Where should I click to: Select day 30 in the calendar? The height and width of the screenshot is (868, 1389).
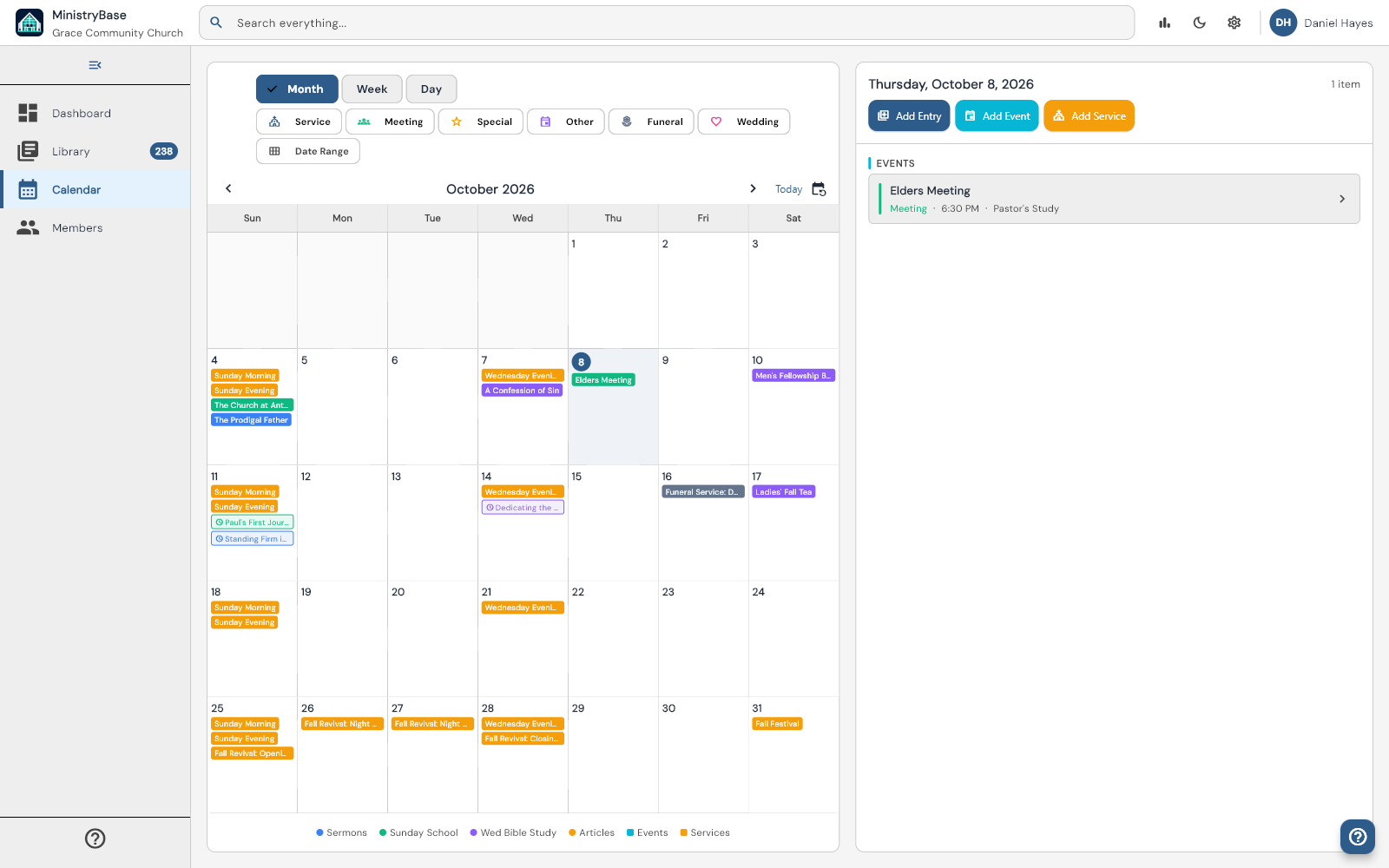pos(703,755)
